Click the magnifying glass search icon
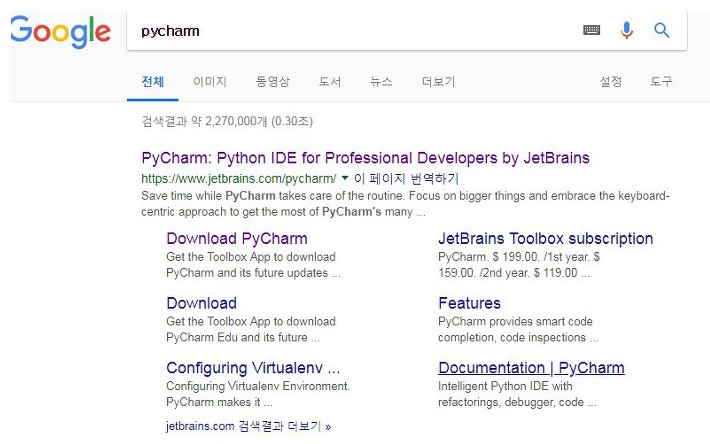Screen dimensions: 710x444 [x=662, y=30]
